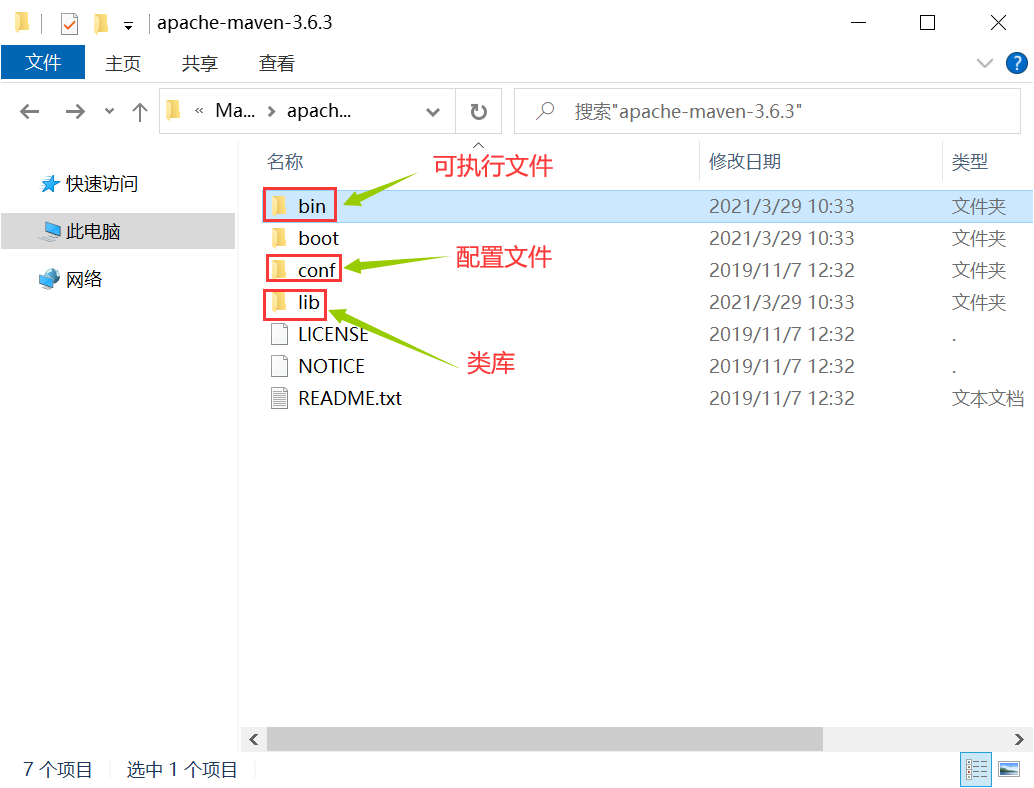
Task: Sort by the 类型 column header
Action: pyautogui.click(x=969, y=162)
